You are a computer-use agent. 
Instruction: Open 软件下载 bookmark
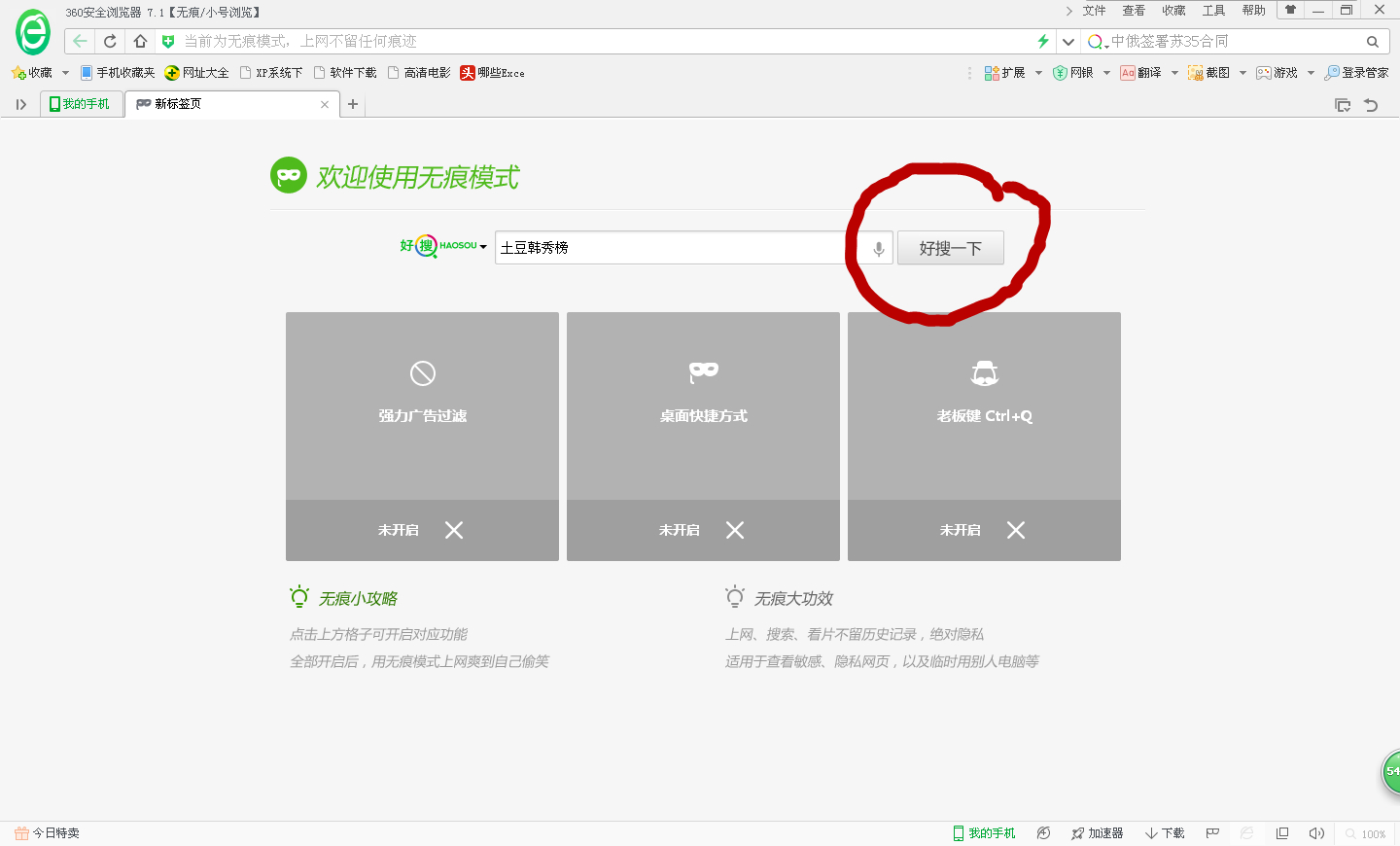point(345,73)
